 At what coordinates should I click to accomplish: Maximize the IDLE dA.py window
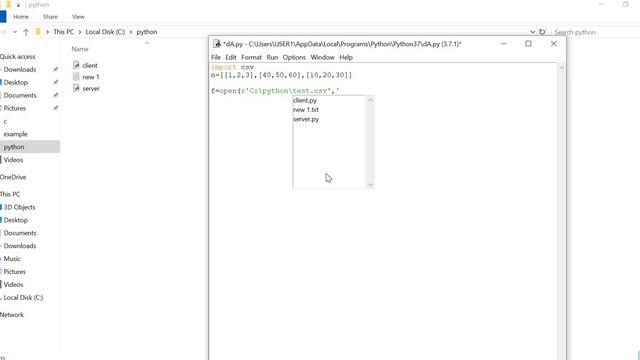click(x=528, y=44)
